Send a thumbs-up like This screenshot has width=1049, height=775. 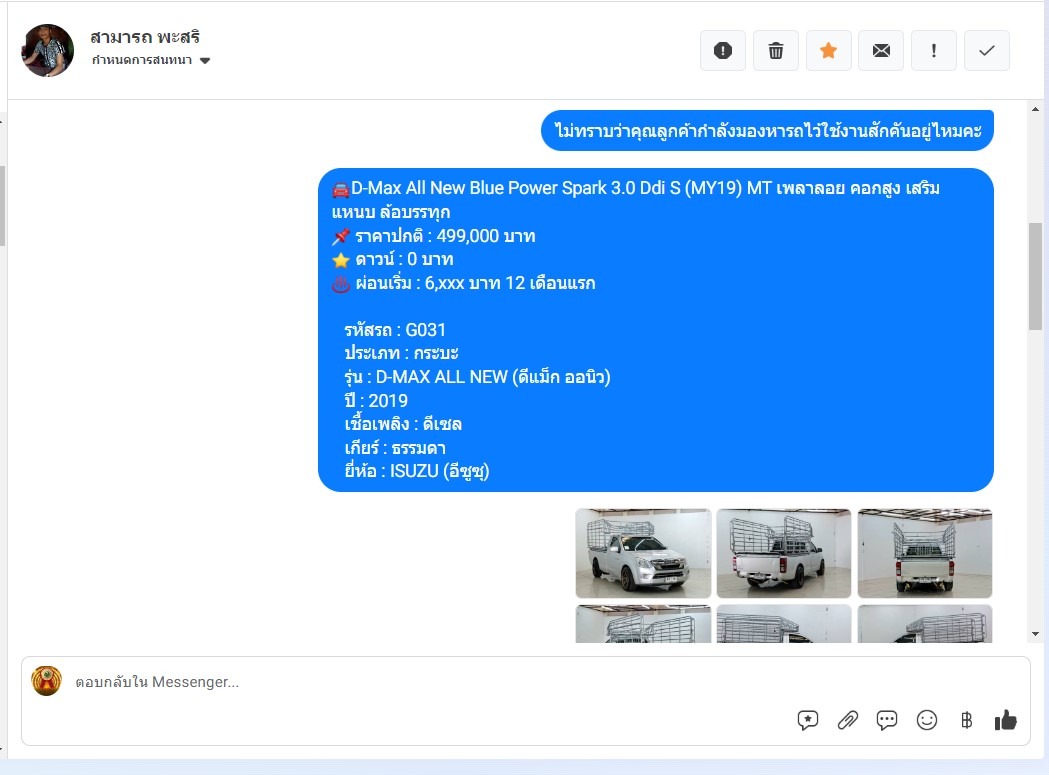click(1006, 720)
